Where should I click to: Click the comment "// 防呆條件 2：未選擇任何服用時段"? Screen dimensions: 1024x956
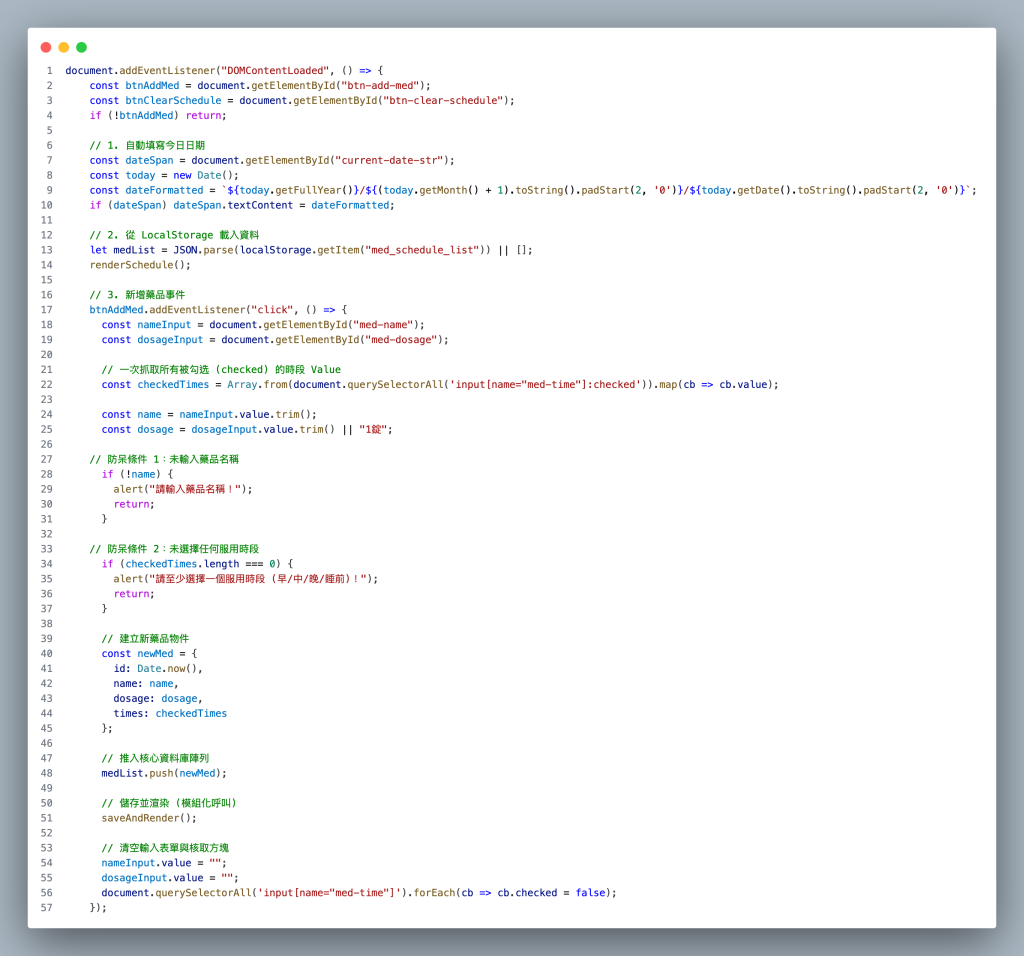pos(174,549)
